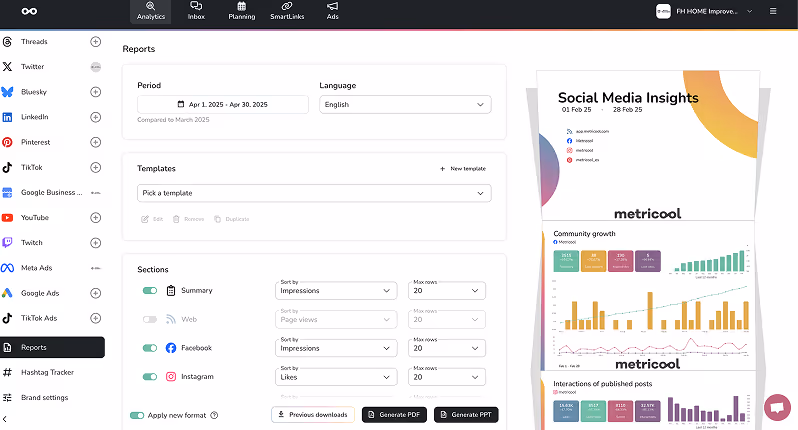Toggle Apply new format switch
The width and height of the screenshot is (798, 430).
(137, 415)
